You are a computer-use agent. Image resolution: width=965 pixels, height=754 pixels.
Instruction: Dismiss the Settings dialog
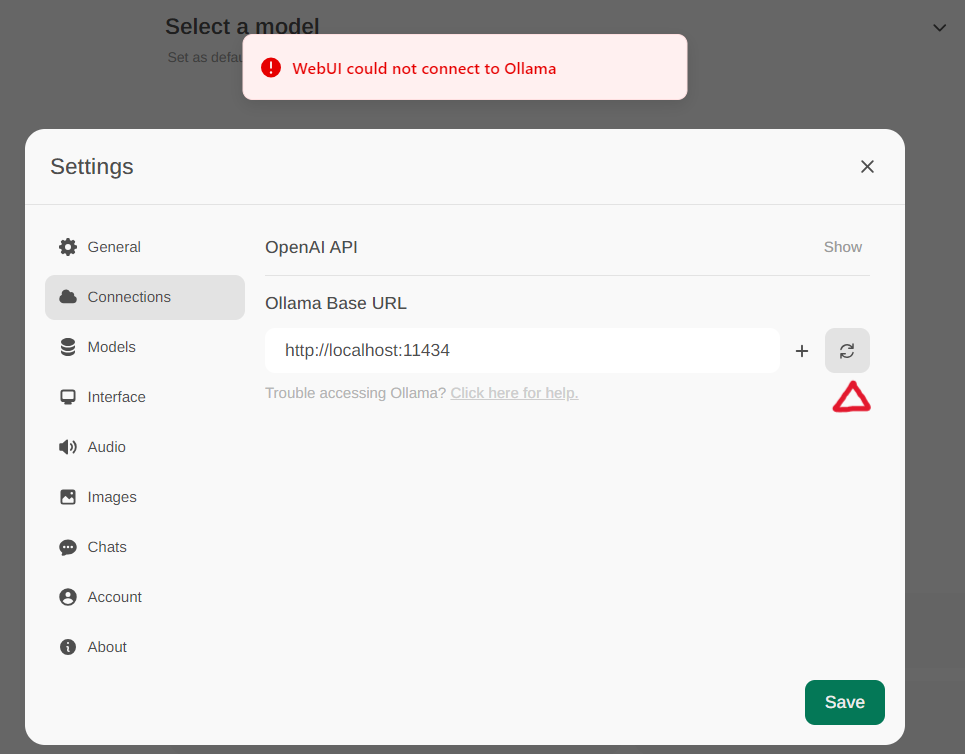click(867, 166)
